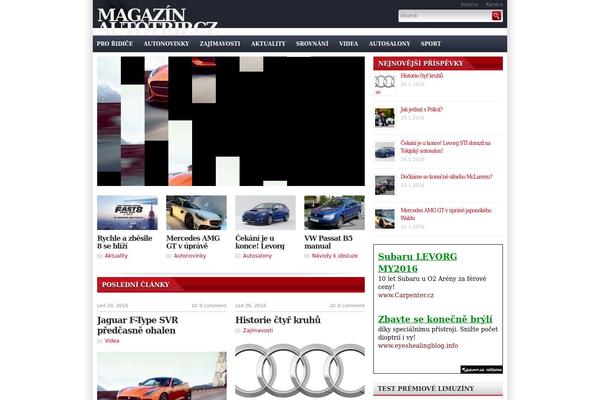The image size is (600, 400).
Task: Open 'Čekání je u konce! Levorg' carousel headline
Action: (x=260, y=242)
